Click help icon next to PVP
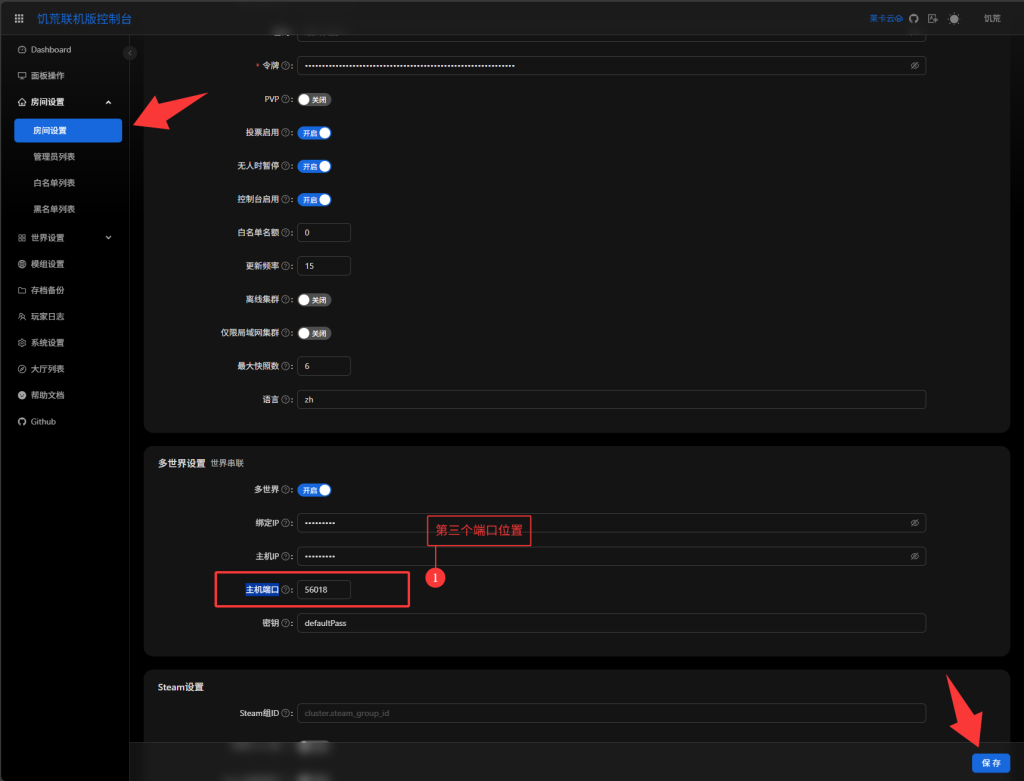 (x=286, y=99)
